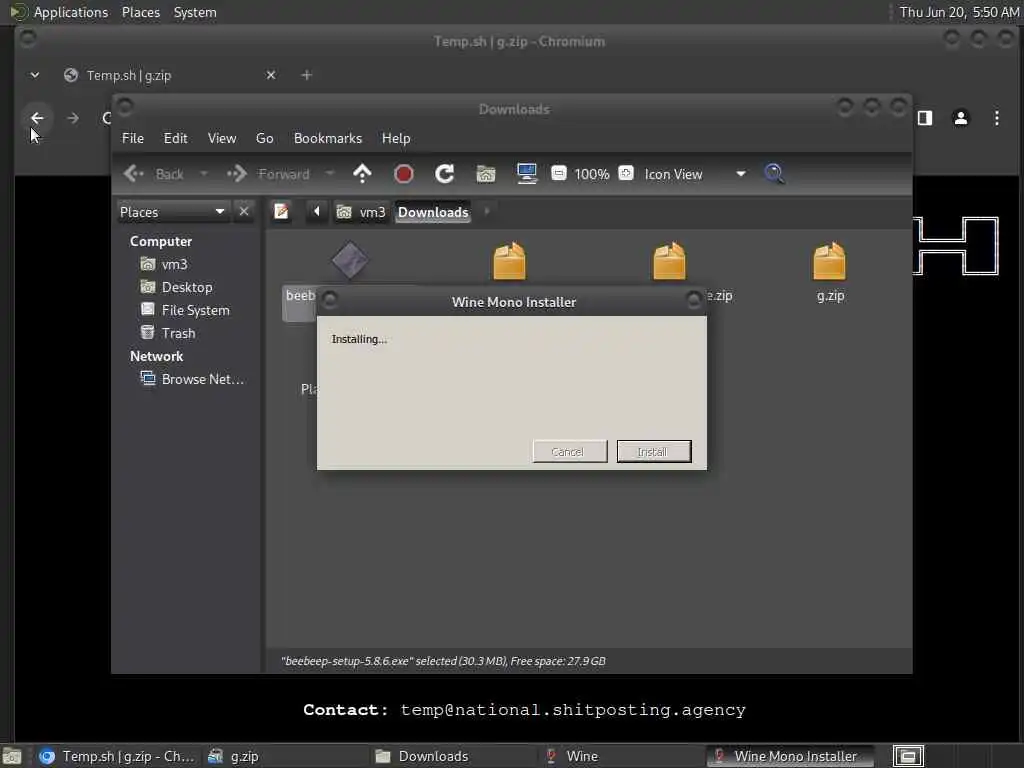1024x768 pixels.
Task: Switch to Wine taskbar entry
Action: (x=622, y=756)
